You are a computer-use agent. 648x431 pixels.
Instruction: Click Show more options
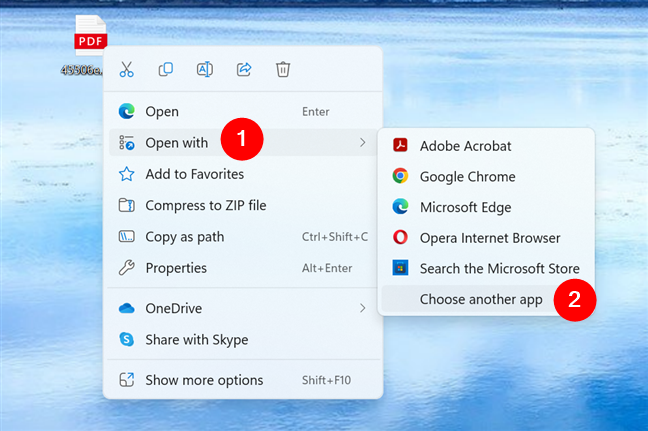point(204,380)
